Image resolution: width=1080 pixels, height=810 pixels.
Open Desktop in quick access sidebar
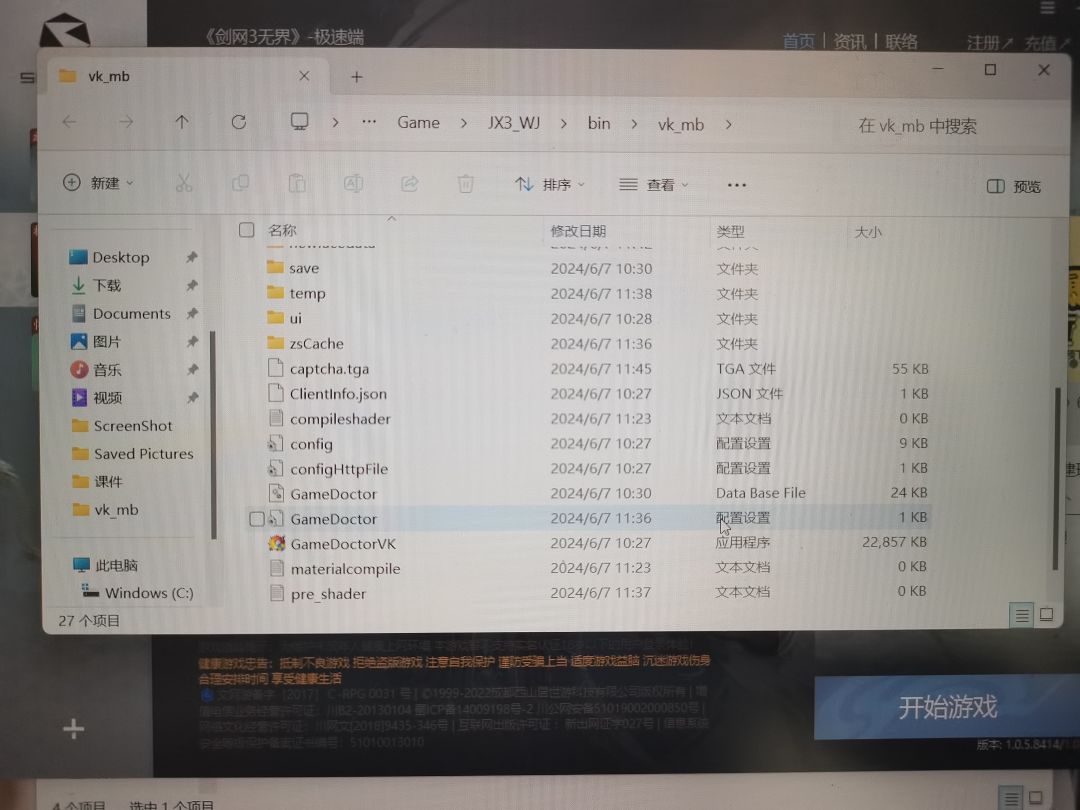pos(121,258)
